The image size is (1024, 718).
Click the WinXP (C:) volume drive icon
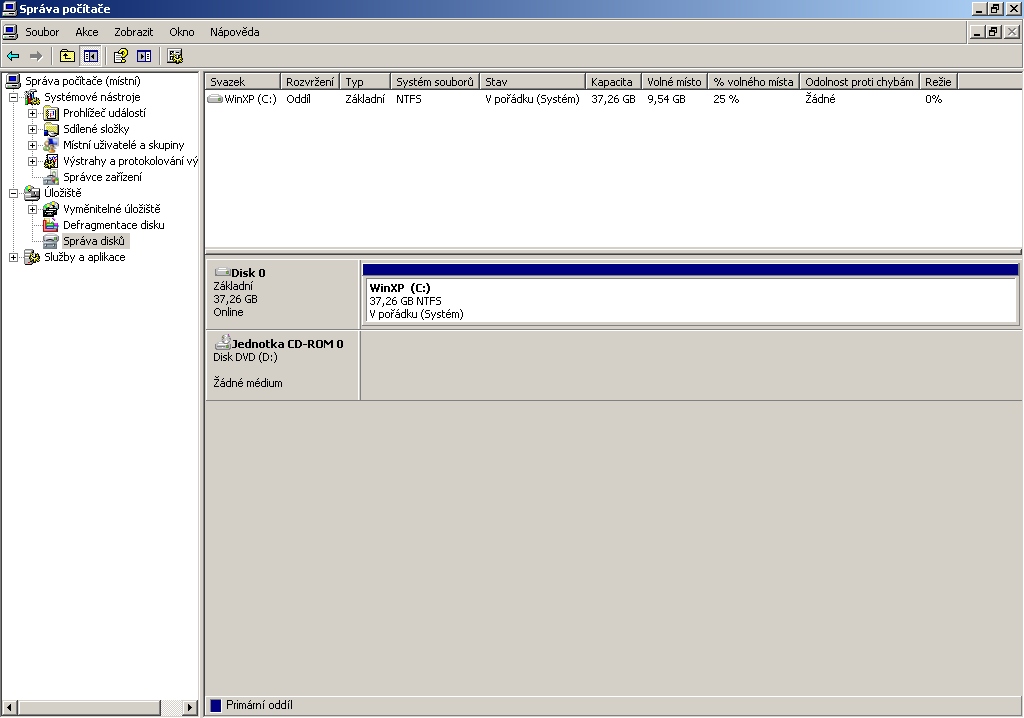pos(215,99)
